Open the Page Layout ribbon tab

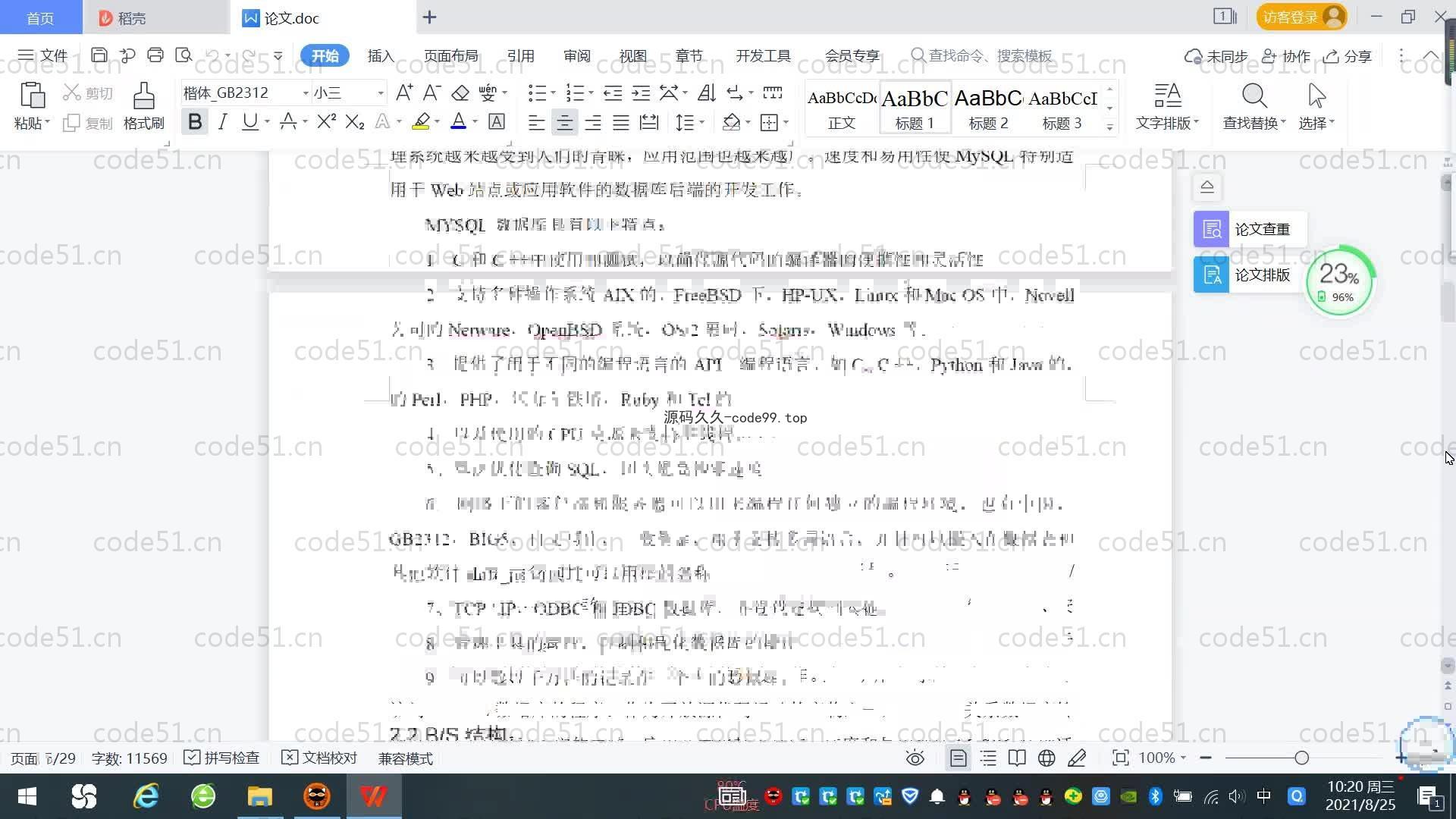tap(450, 56)
